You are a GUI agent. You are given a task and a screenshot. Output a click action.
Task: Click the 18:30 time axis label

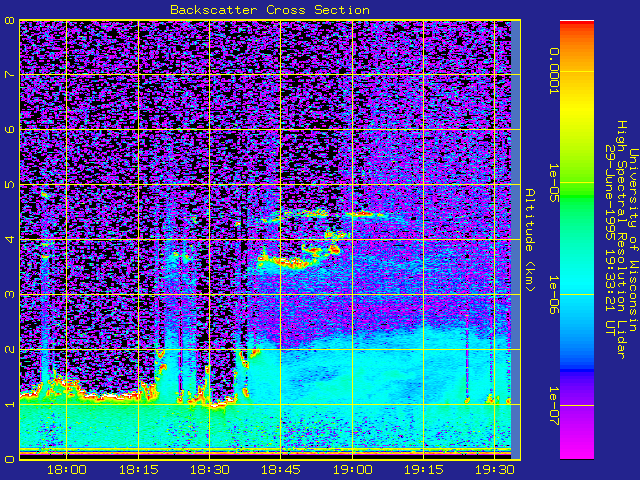[x=209, y=470]
